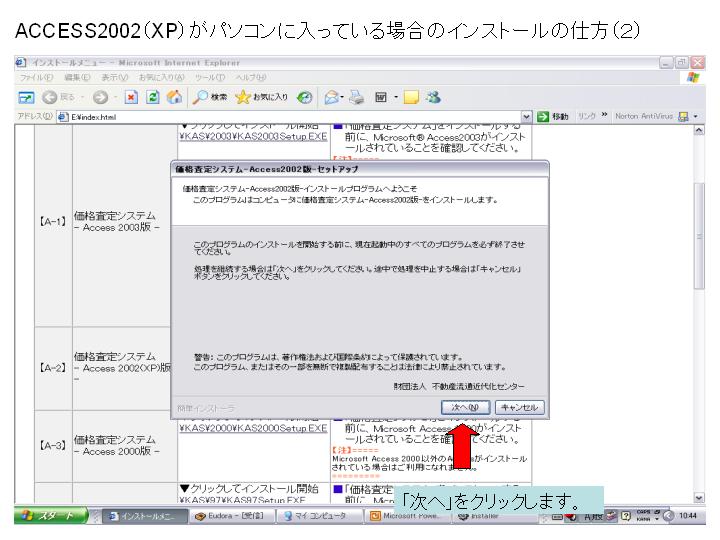Stop page loading with the red X icon
Screen dimensions: 720x540
click(x=131, y=97)
